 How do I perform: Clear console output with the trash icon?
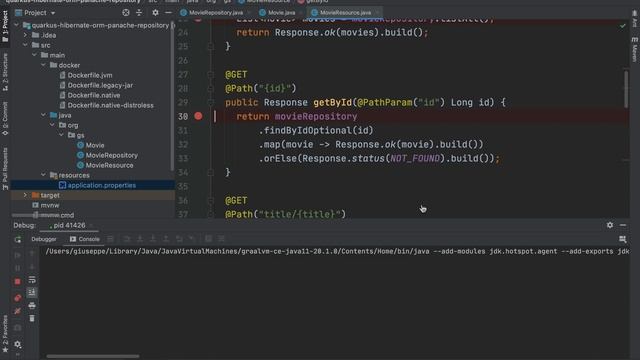coord(32,318)
